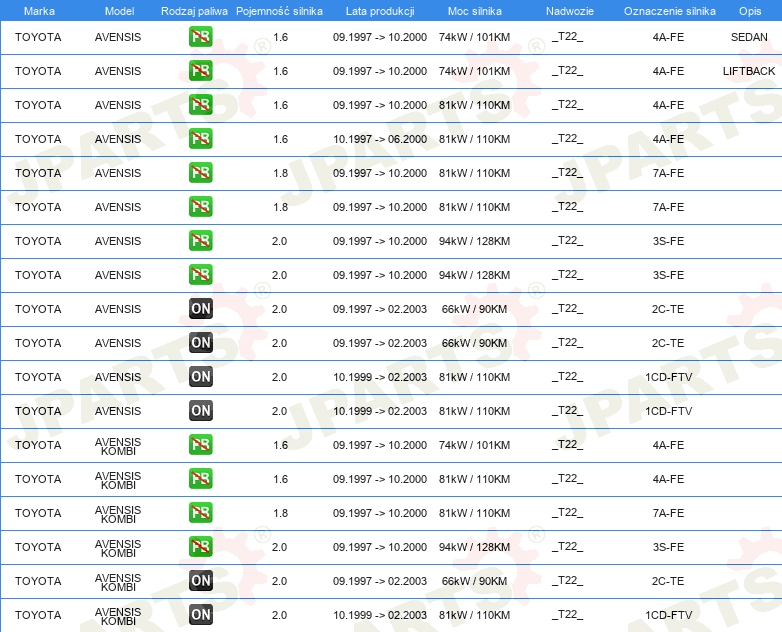This screenshot has height=632, width=782.
Task: Click 1.8 capacity in Avensis Kombi row
Action: click(x=280, y=513)
